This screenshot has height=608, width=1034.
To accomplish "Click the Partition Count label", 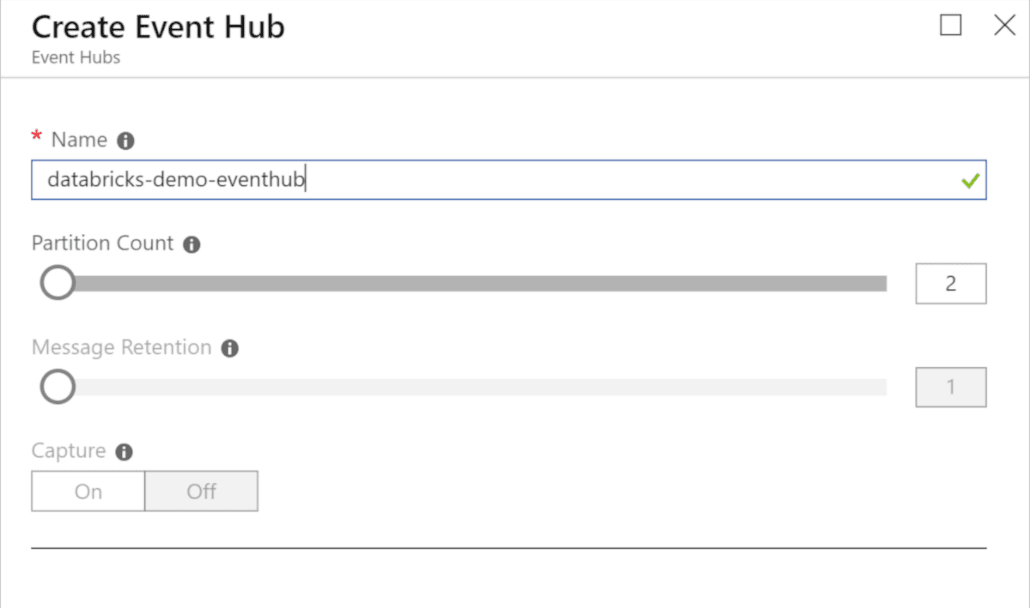I will [103, 244].
